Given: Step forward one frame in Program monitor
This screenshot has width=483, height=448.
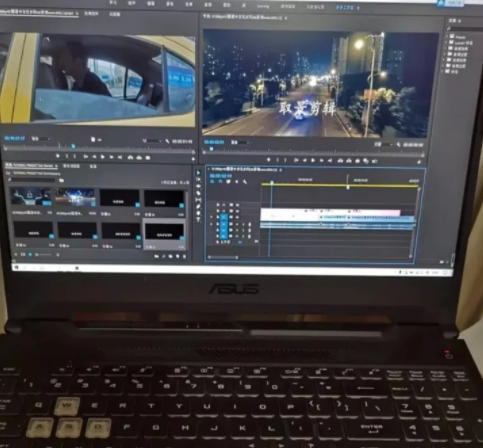Looking at the screenshot, I should [x=321, y=160].
